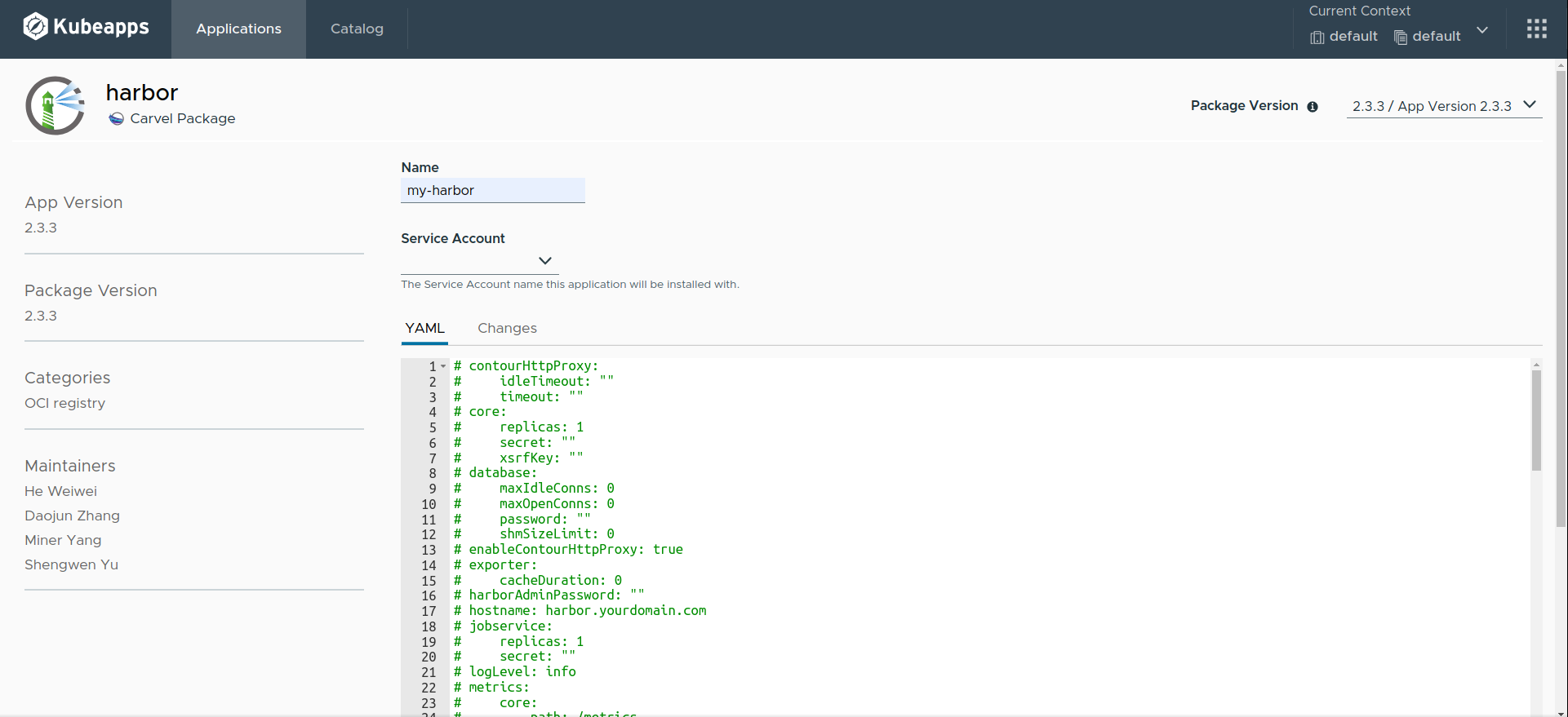
Task: Click YAML line 'idleTimeout: ""'
Action: click(x=557, y=381)
